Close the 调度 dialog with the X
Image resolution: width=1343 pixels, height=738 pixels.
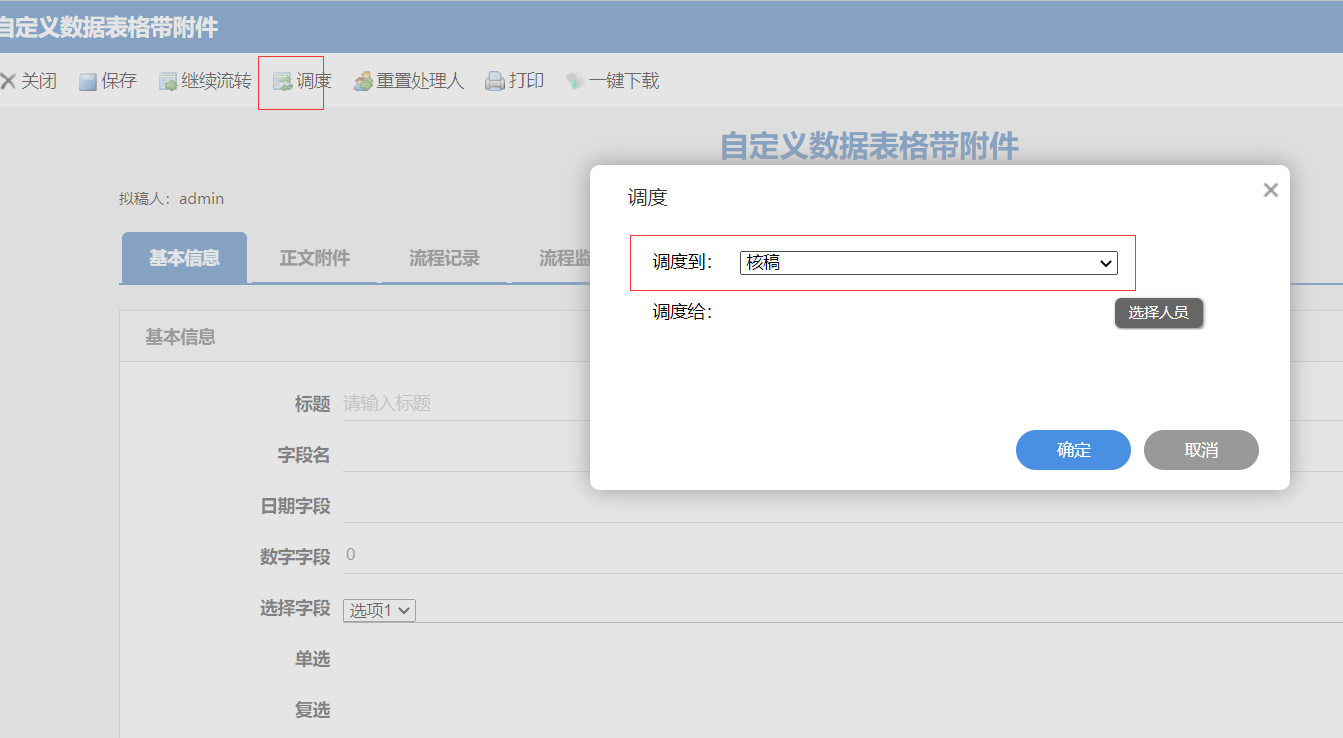(x=1271, y=190)
